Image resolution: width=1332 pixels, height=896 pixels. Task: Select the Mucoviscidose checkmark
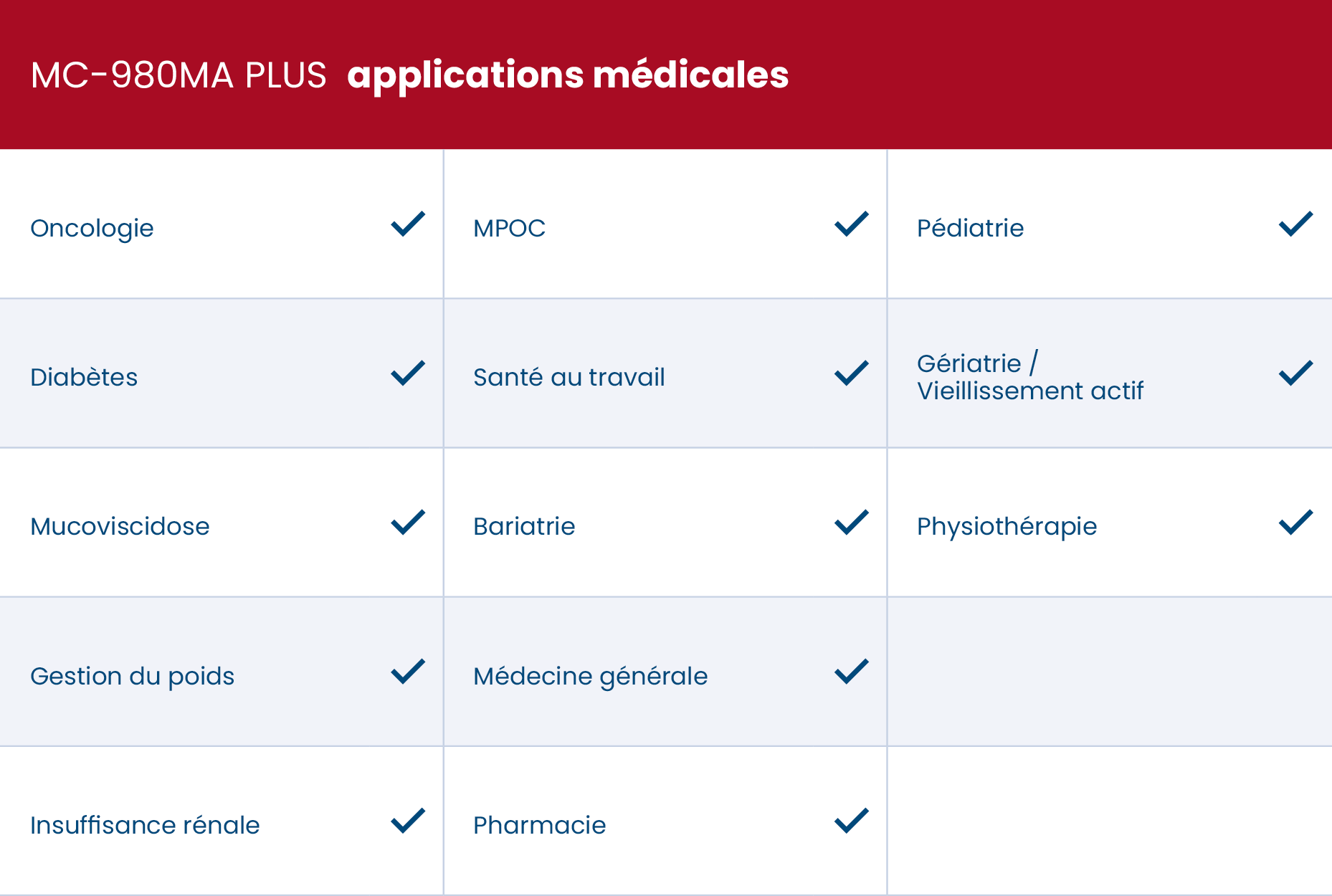point(408,523)
